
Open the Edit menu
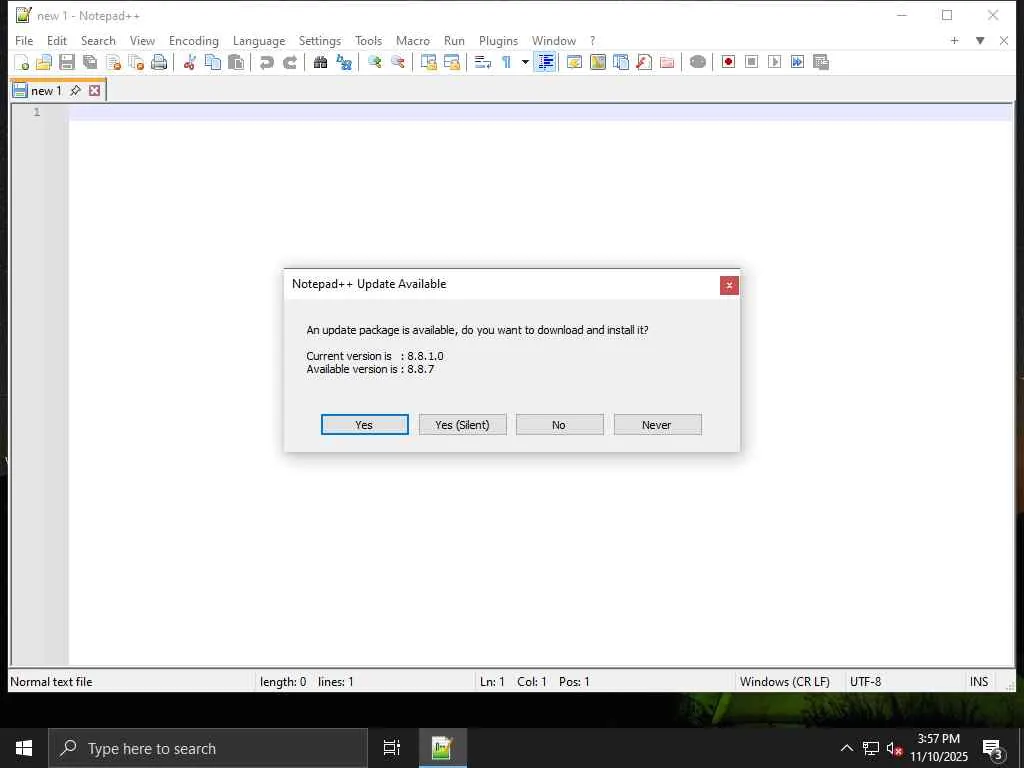click(x=57, y=40)
